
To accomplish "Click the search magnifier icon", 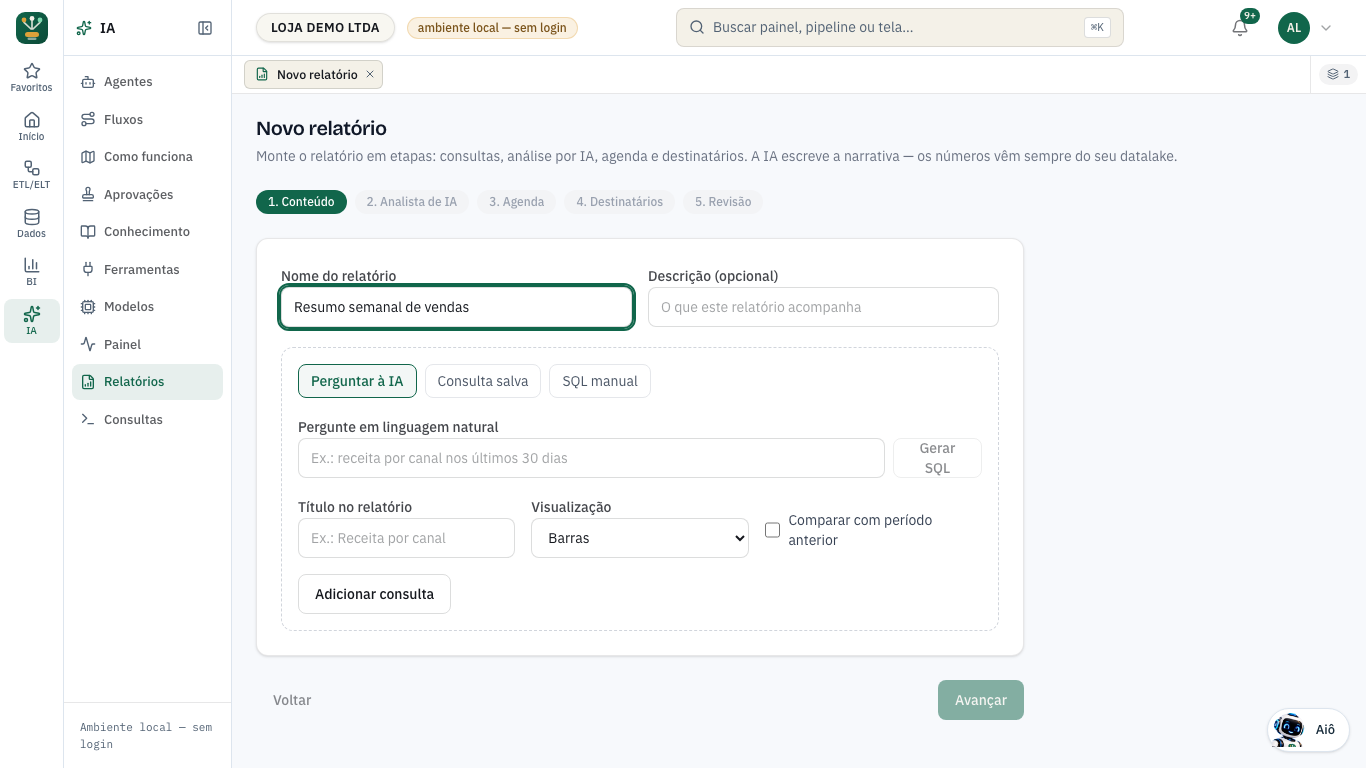I will click(695, 28).
